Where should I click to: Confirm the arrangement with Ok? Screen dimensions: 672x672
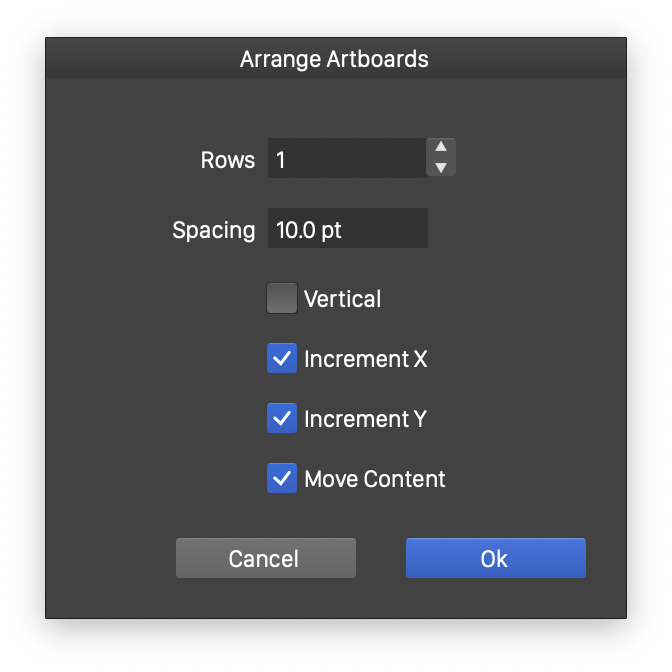[x=495, y=559]
